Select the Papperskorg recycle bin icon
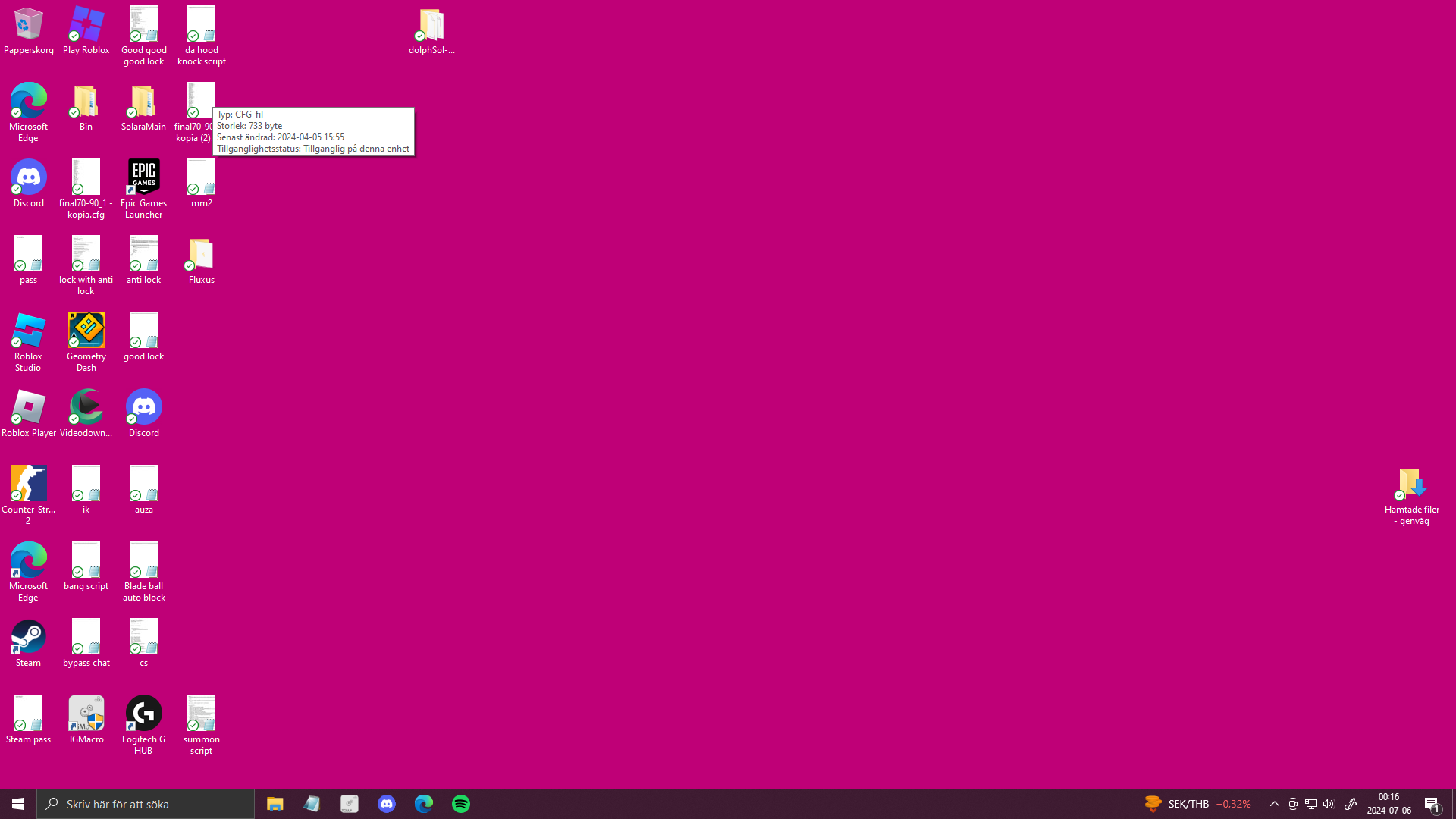This screenshot has height=819, width=1456. click(x=28, y=31)
